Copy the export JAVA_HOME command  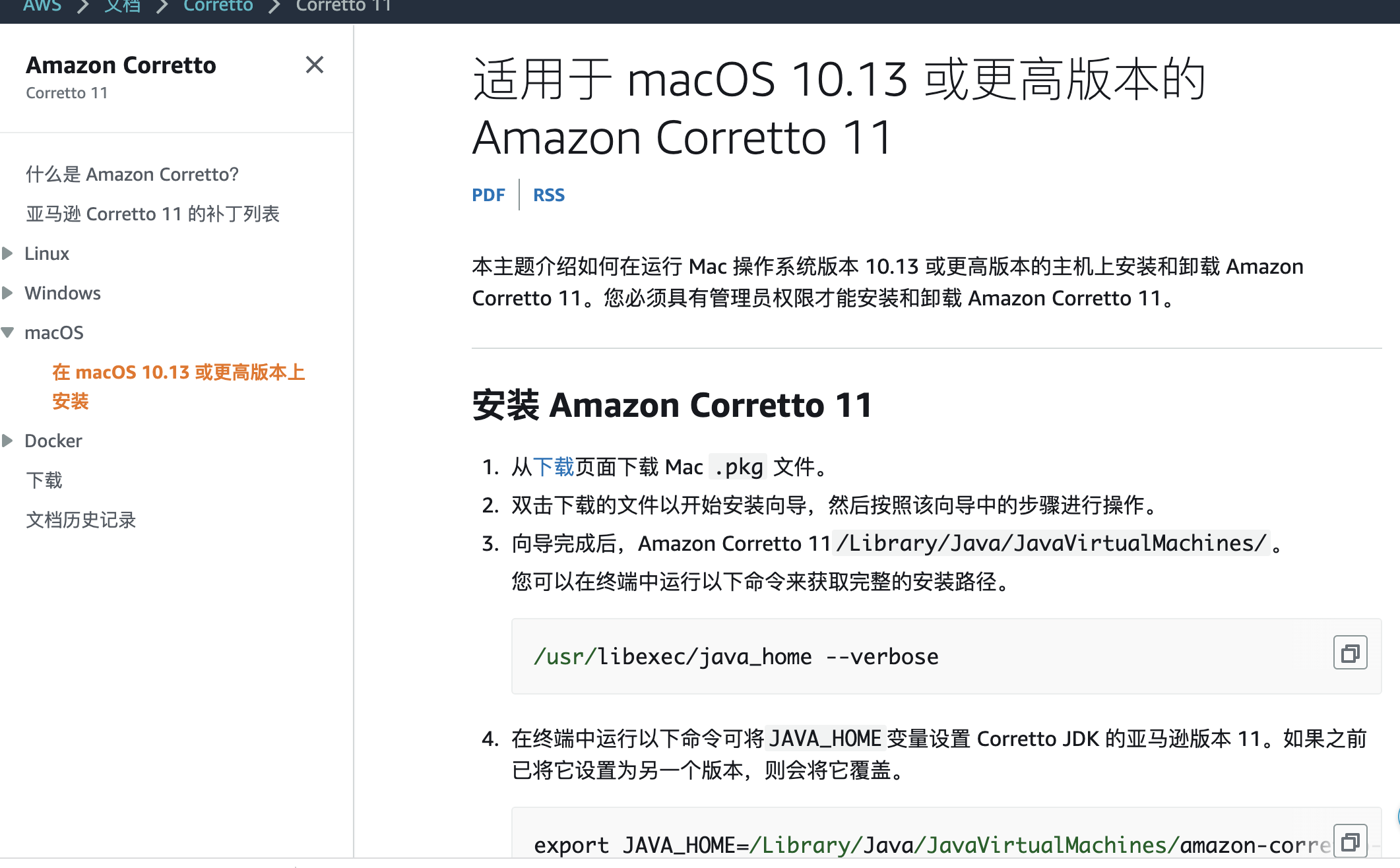tap(1350, 841)
